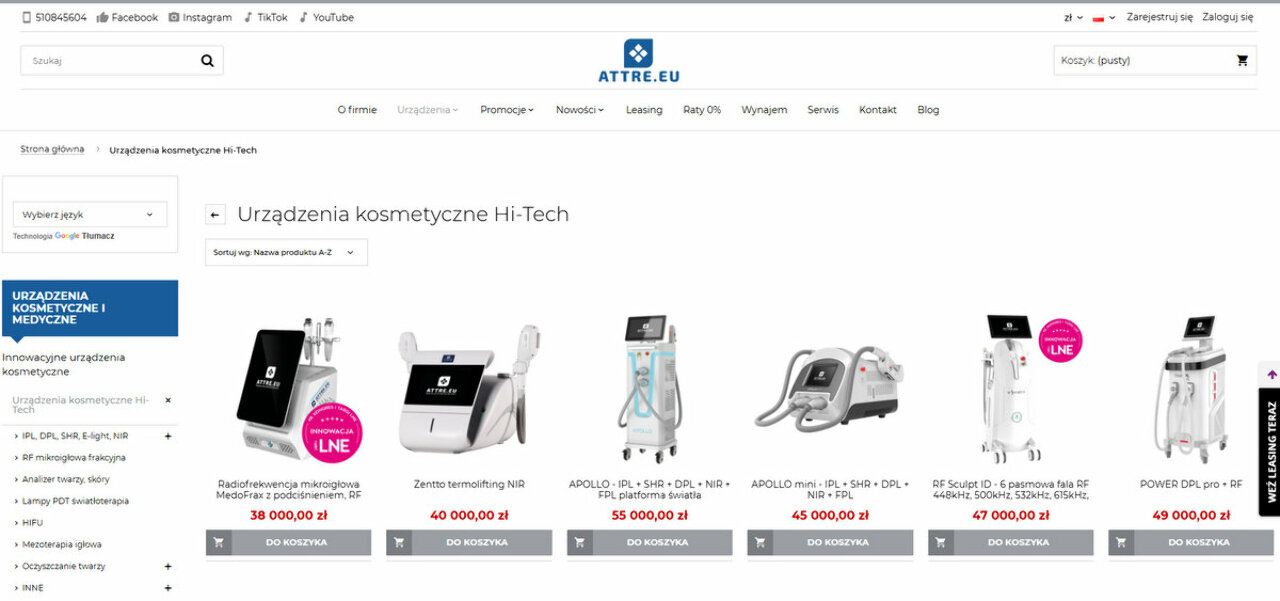Click the ATTRE.EU logo
This screenshot has height=601, width=1280.
(638, 61)
